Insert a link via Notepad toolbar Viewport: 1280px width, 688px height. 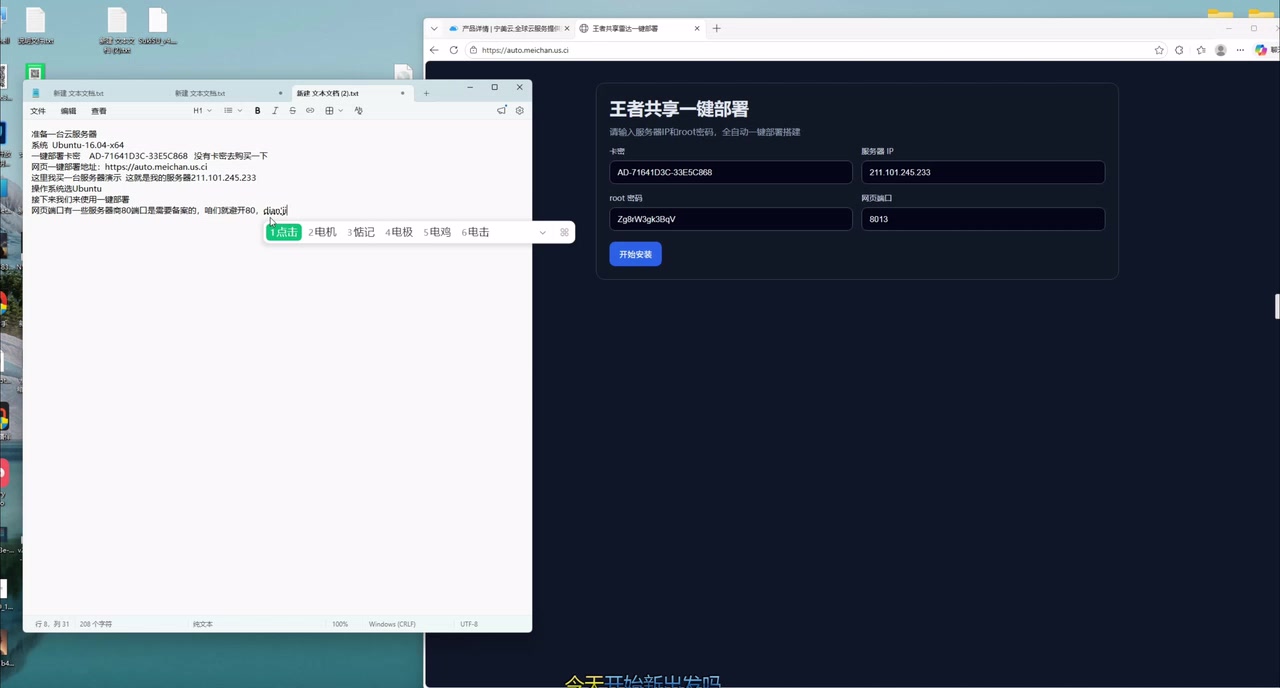(310, 111)
